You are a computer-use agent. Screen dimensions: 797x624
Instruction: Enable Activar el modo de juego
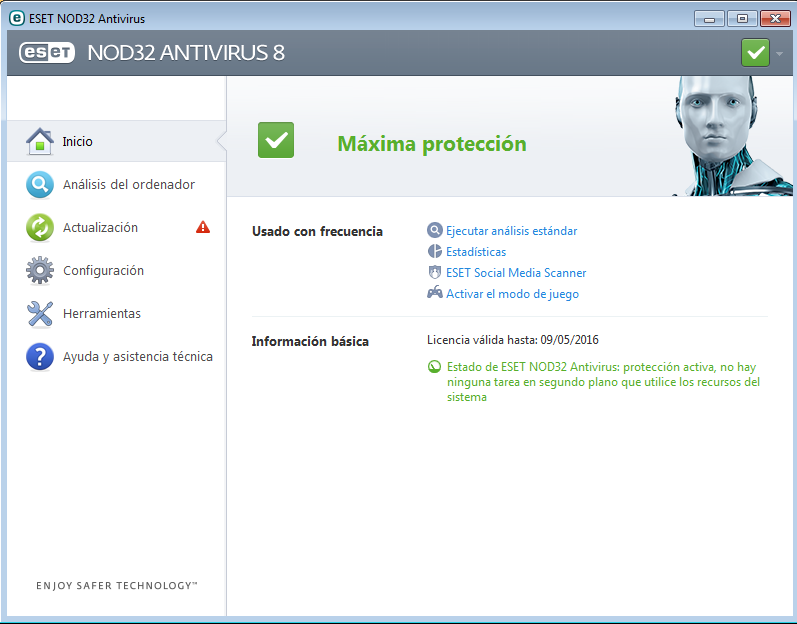[x=512, y=294]
